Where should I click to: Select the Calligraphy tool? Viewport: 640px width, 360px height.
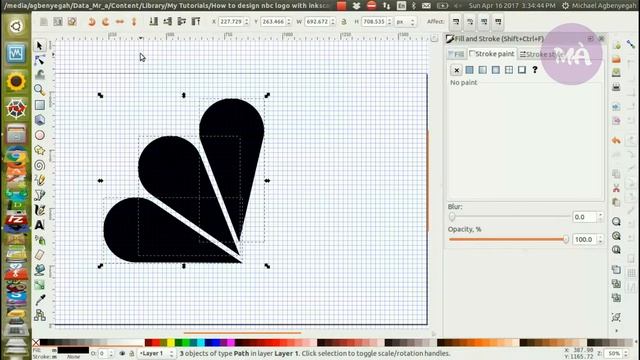40,210
